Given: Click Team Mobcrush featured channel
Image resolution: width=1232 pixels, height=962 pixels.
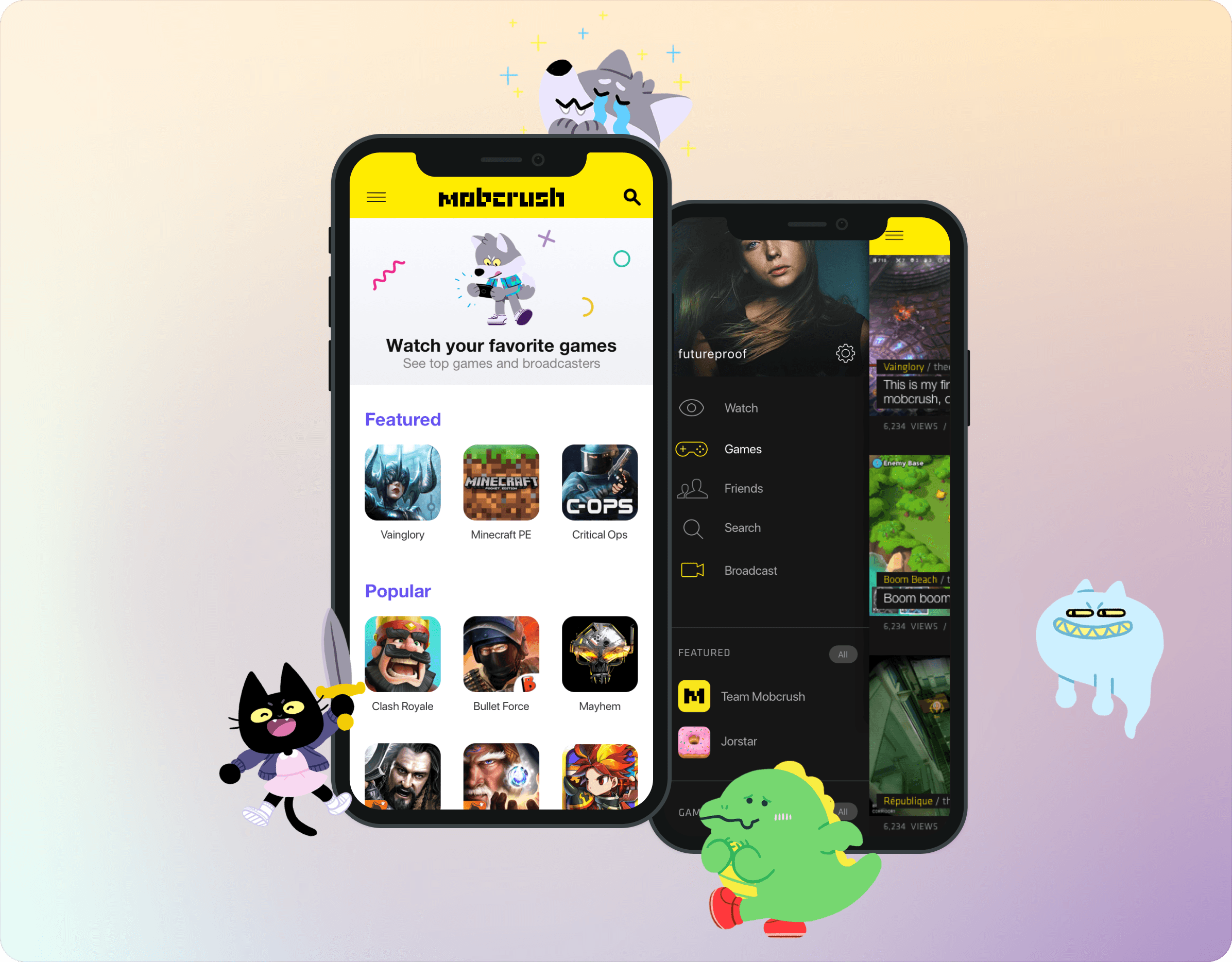Looking at the screenshot, I should coord(763,696).
